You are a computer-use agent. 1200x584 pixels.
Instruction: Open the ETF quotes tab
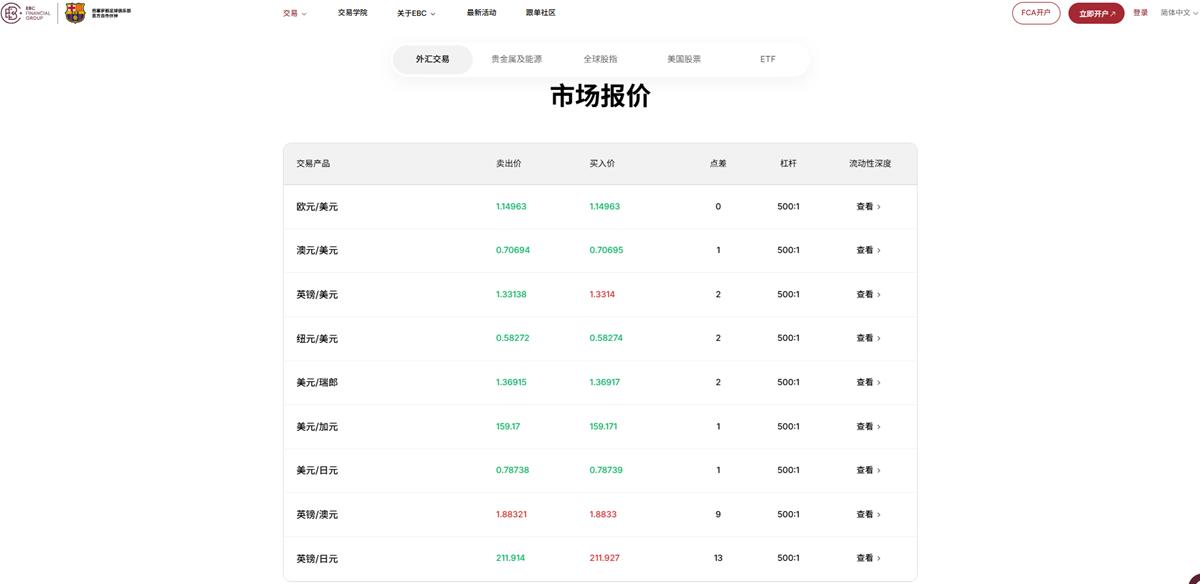[767, 58]
